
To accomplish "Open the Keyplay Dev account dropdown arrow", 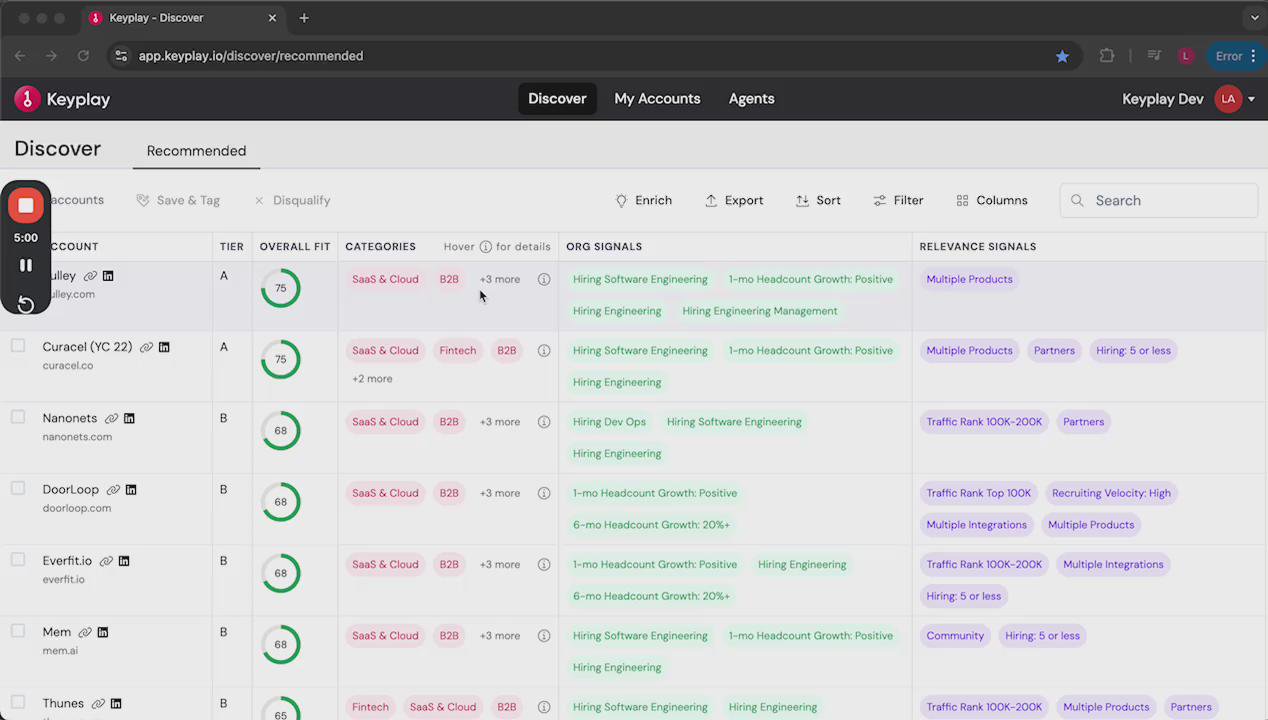I will pyautogui.click(x=1251, y=99).
